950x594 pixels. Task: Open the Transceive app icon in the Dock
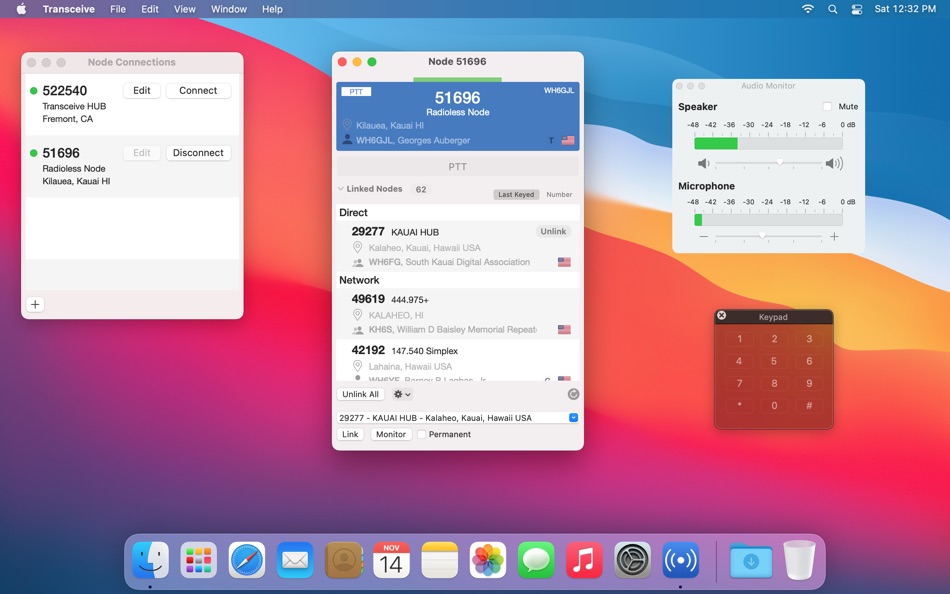[x=680, y=560]
